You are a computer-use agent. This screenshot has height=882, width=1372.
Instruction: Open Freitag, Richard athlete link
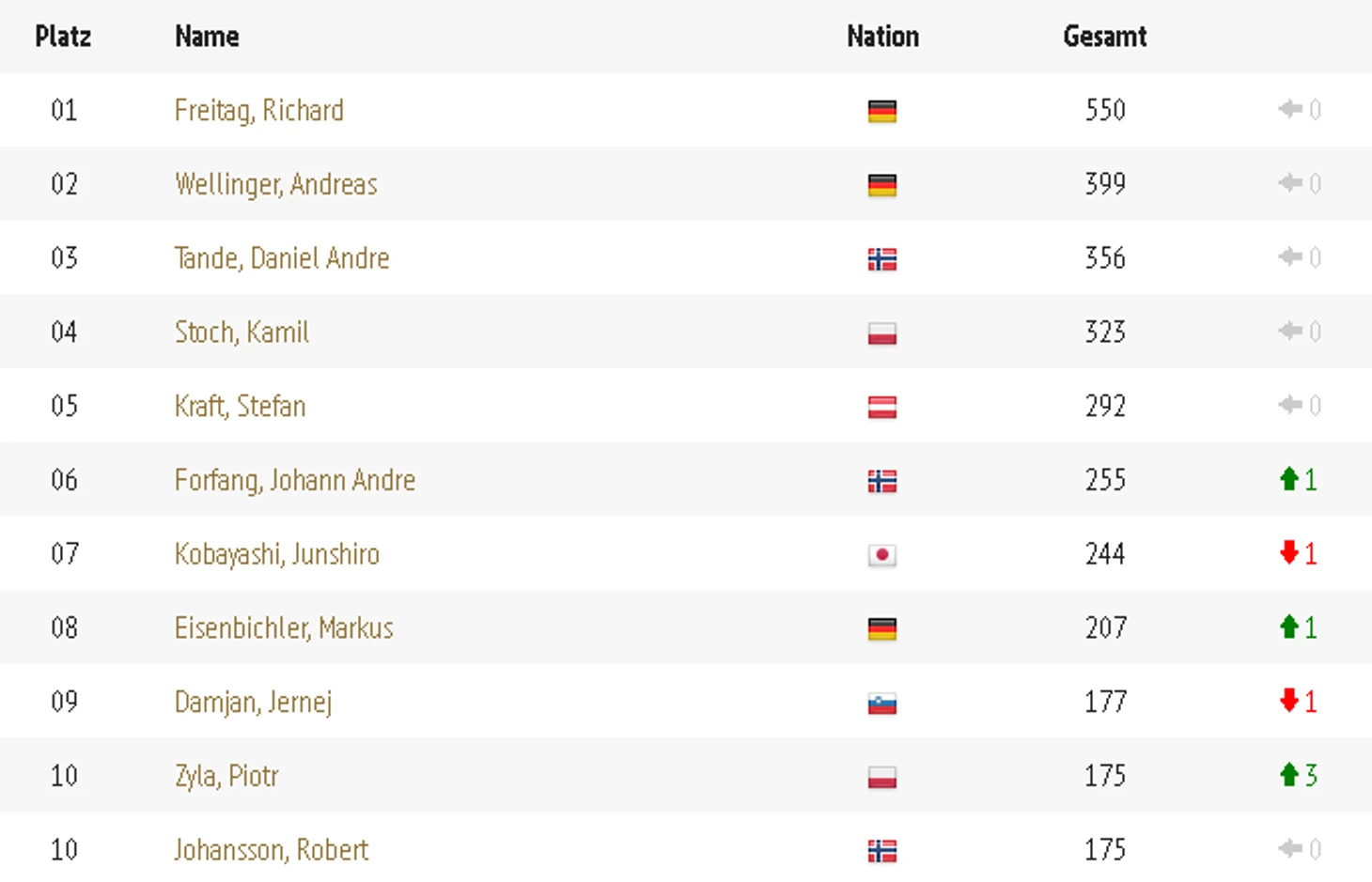pyautogui.click(x=258, y=111)
